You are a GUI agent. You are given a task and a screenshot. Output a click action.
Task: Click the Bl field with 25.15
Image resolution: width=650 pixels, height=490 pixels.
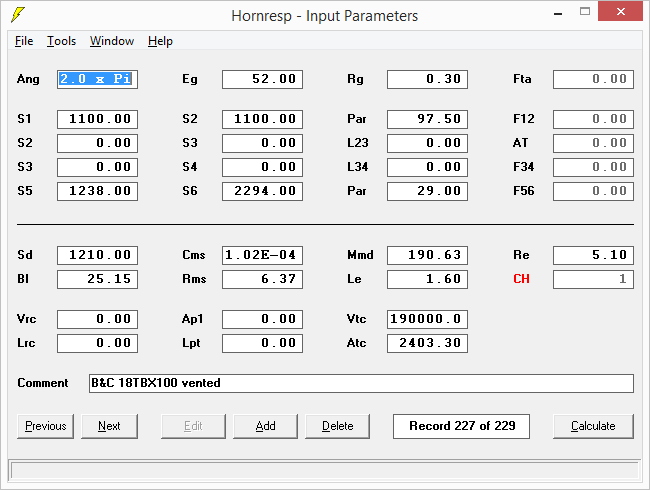pyautogui.click(x=97, y=279)
